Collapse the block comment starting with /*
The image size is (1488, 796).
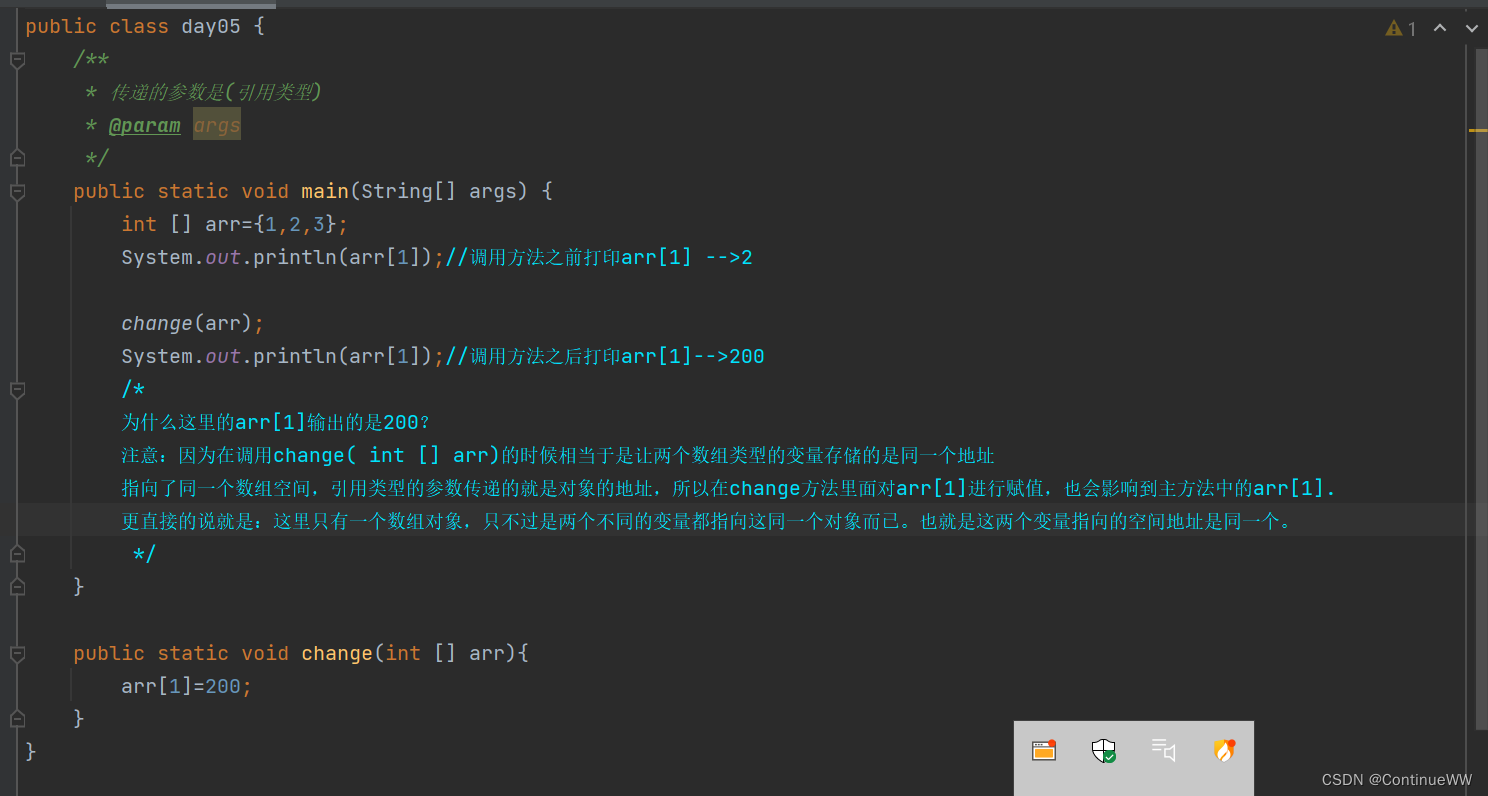pyautogui.click(x=17, y=389)
